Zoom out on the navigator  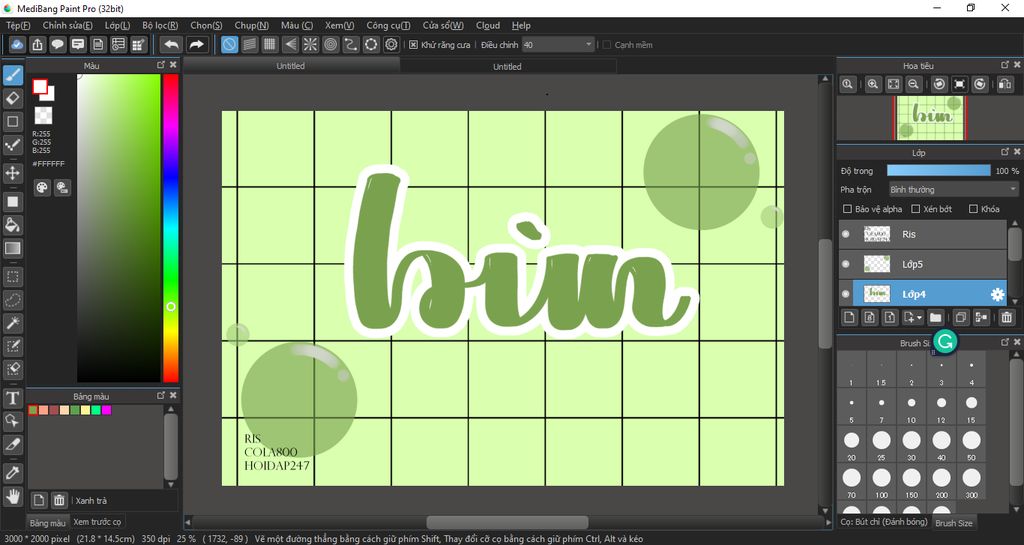(x=914, y=84)
